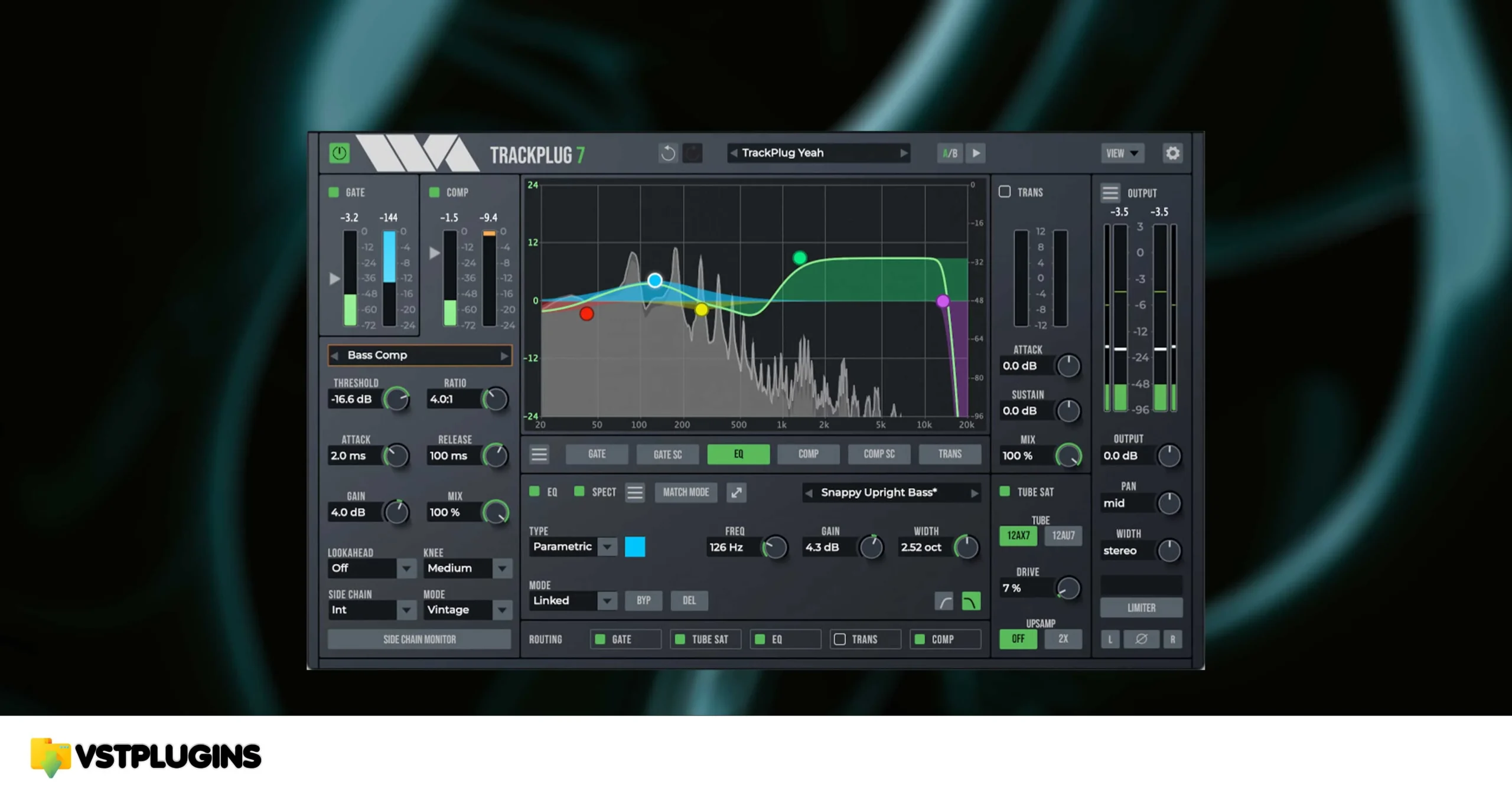Go to the next main preset

click(903, 153)
